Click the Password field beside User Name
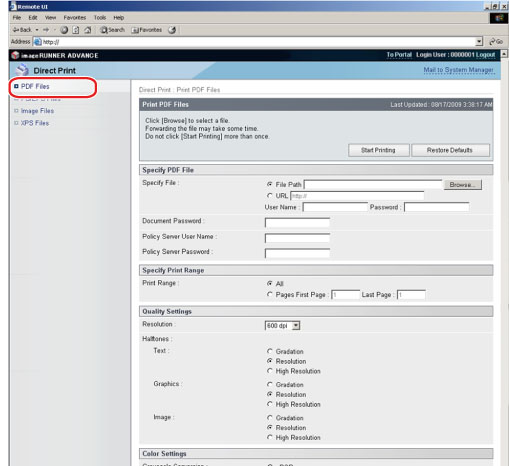This screenshot has height=466, width=509. (x=437, y=207)
